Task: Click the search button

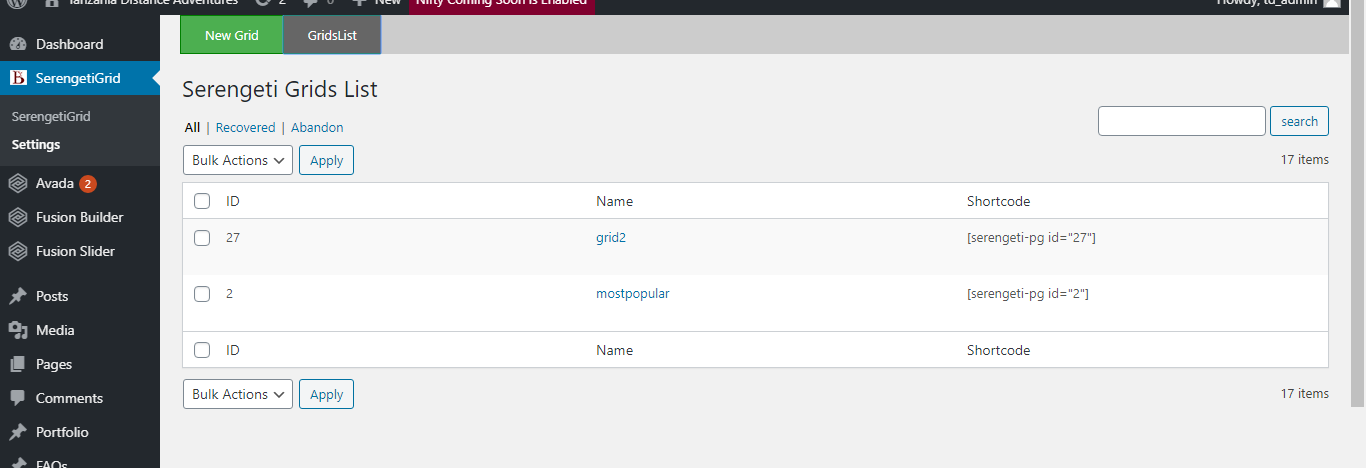Action: [x=1299, y=121]
